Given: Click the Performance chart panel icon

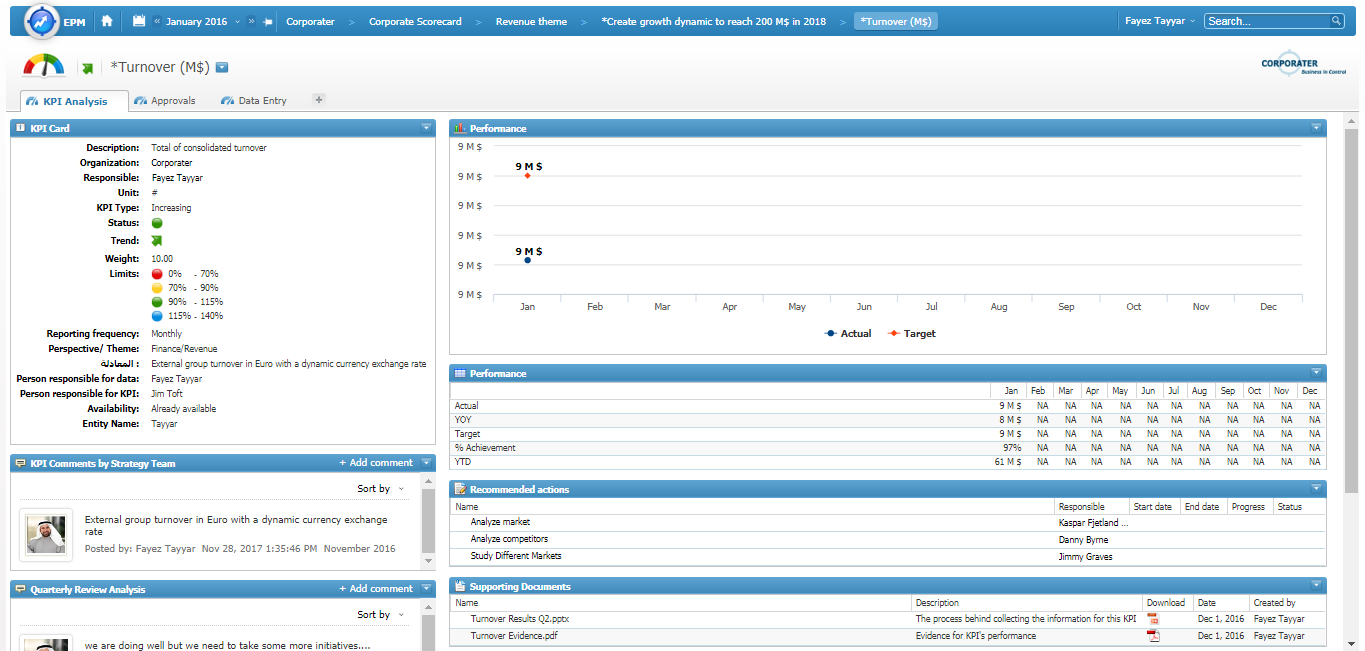Looking at the screenshot, I should 460,128.
